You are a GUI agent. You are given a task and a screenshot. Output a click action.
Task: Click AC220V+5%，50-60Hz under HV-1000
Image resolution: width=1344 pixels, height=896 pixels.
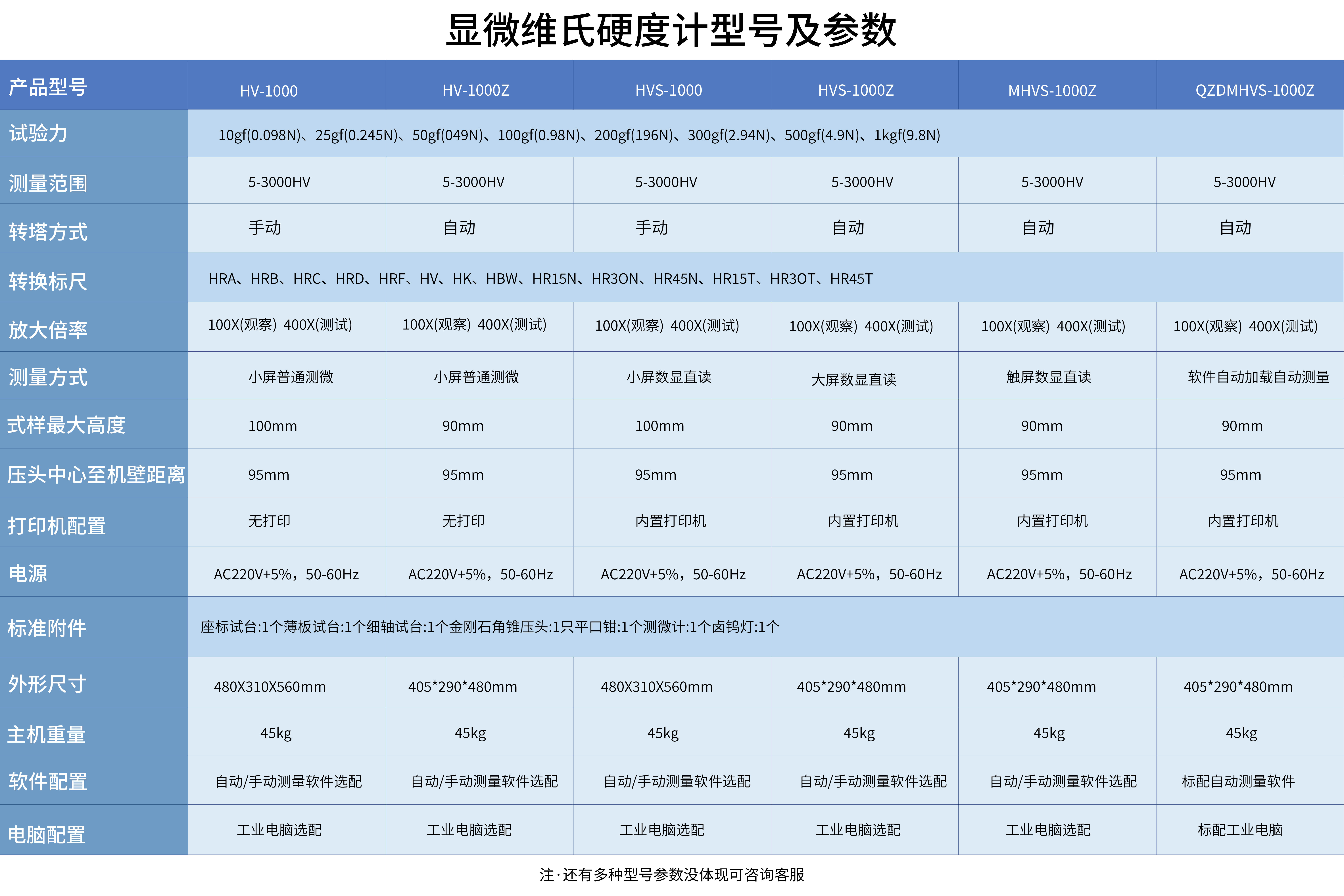[286, 574]
